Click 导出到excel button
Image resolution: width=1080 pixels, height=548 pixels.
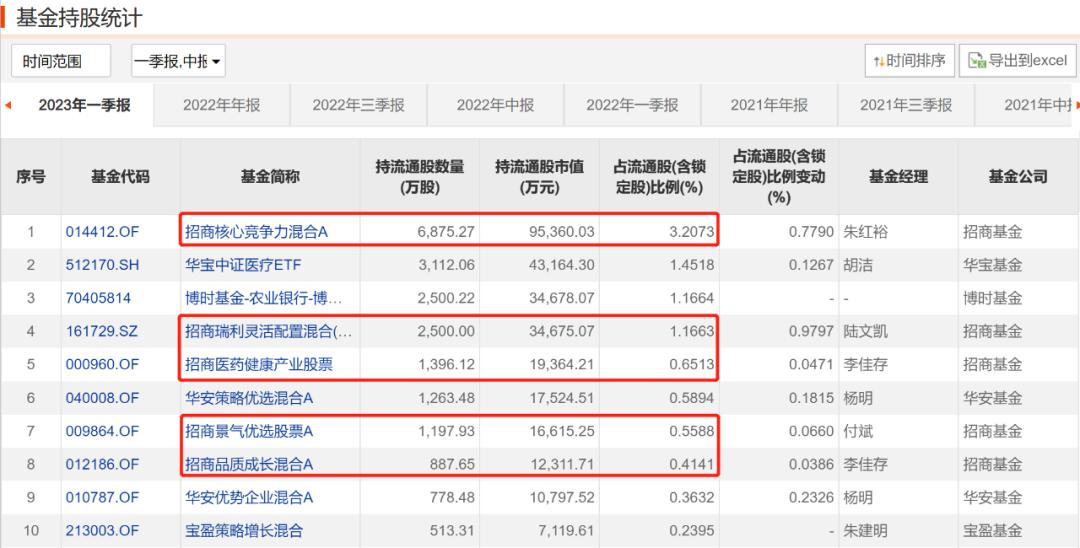(x=1017, y=61)
